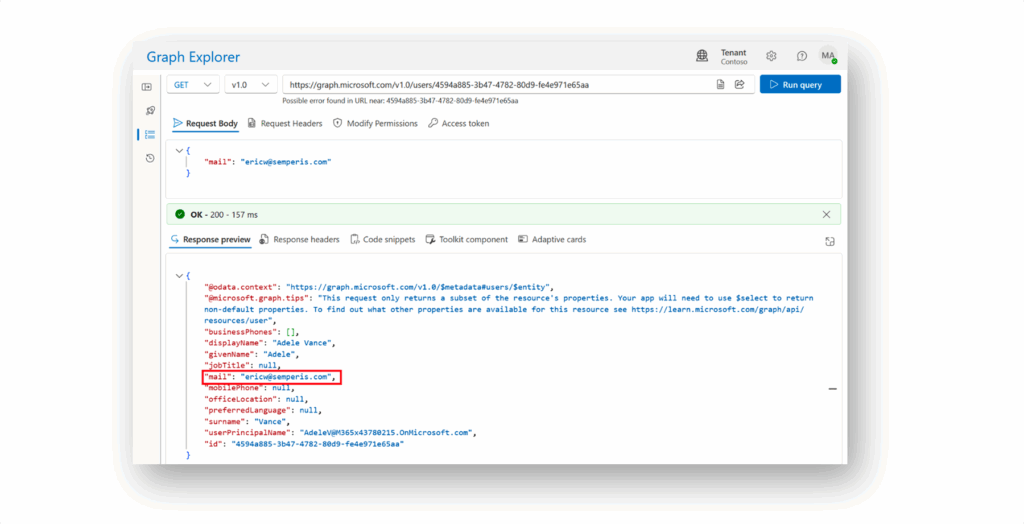Click the officeLocation null line
Image resolution: width=1024 pixels, height=524 pixels.
click(x=256, y=399)
